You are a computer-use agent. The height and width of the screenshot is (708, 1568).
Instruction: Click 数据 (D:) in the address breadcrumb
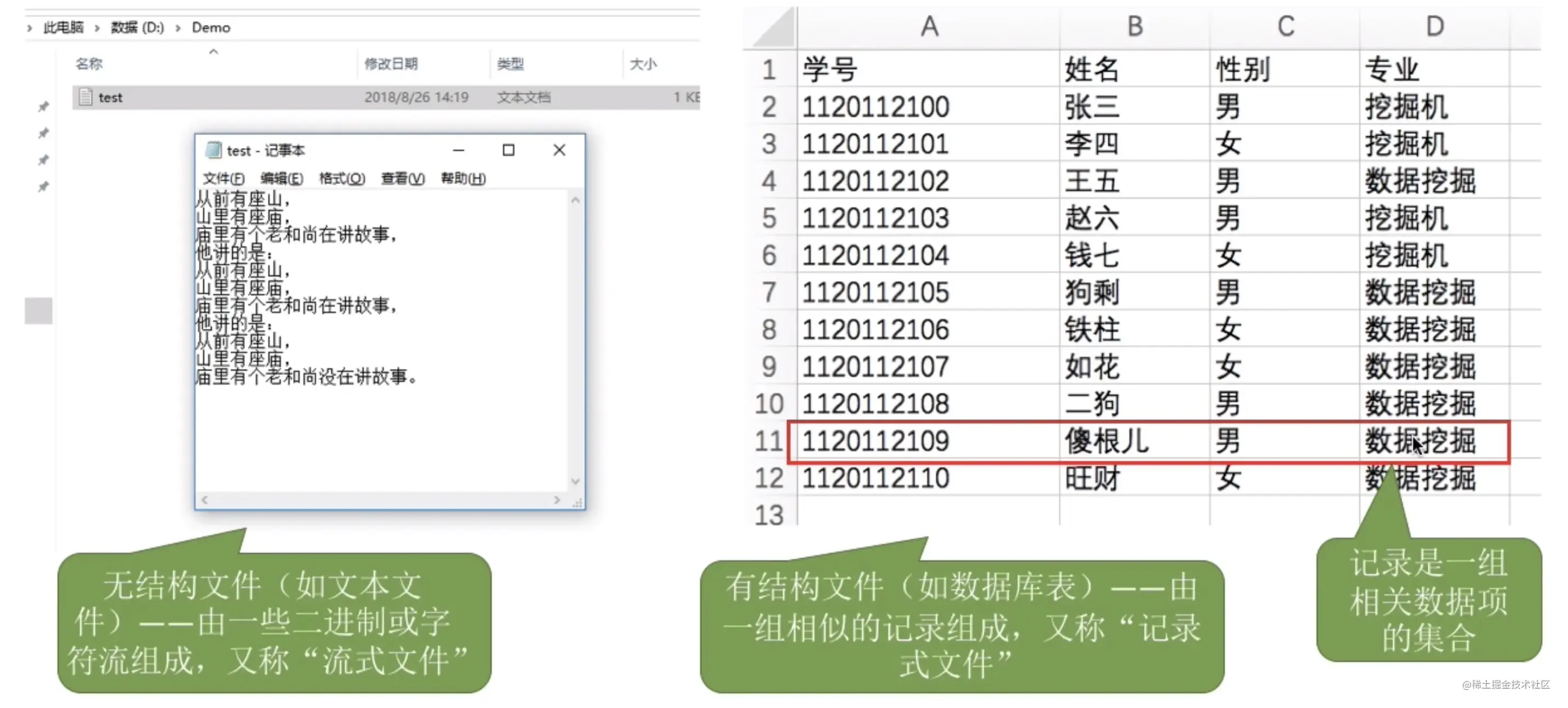click(x=137, y=27)
